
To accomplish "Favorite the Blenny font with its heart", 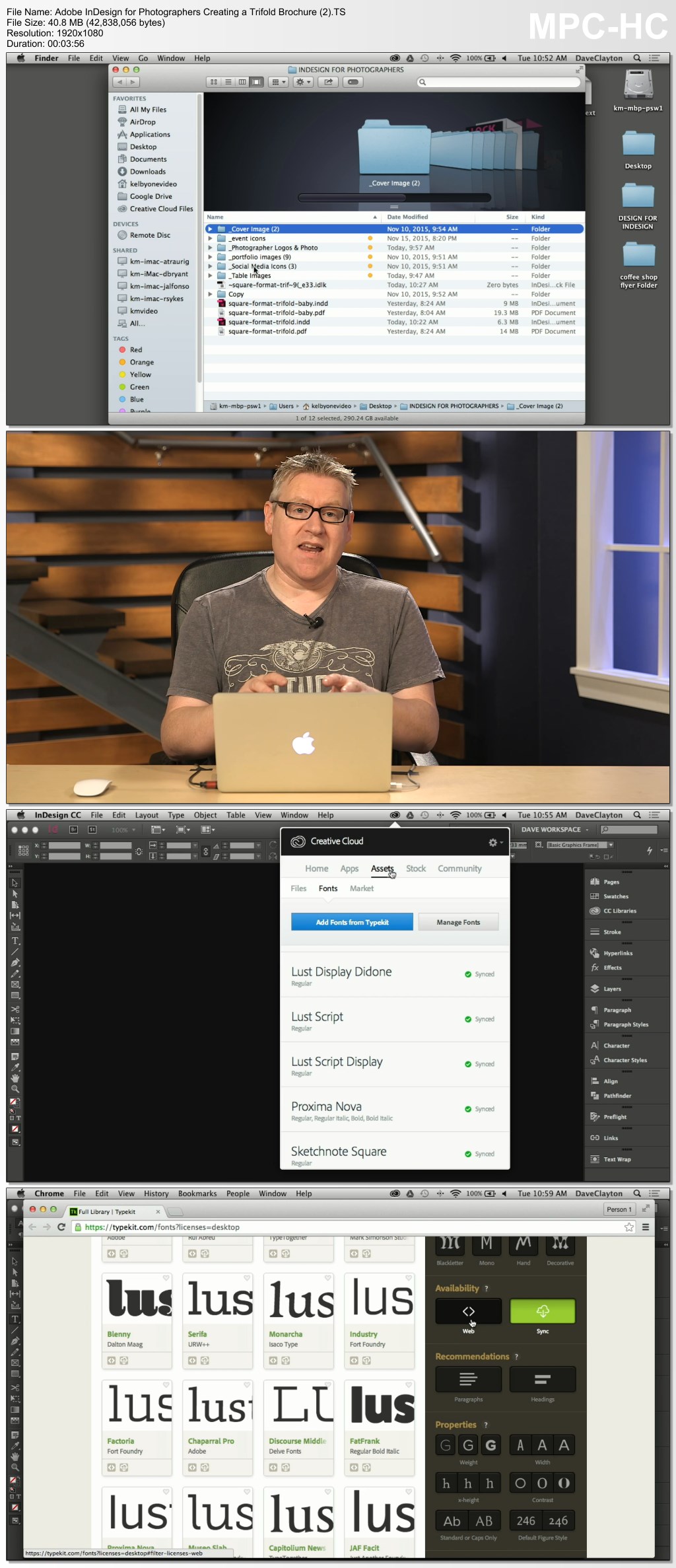I will 166,1277.
